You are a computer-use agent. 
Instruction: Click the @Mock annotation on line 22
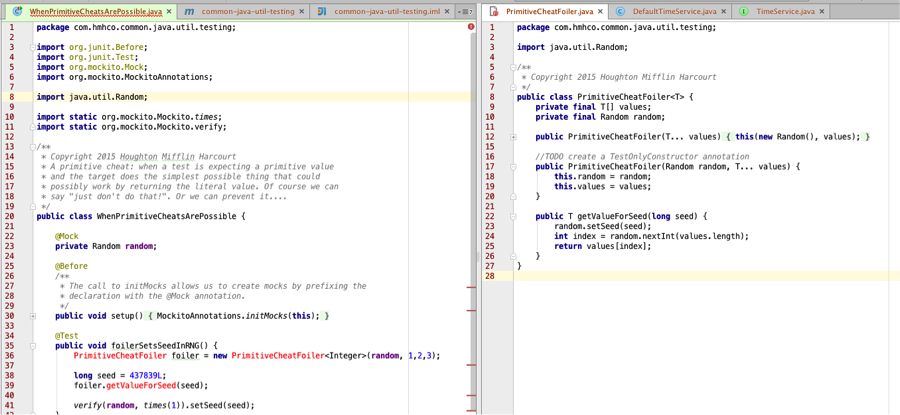pyautogui.click(x=67, y=236)
